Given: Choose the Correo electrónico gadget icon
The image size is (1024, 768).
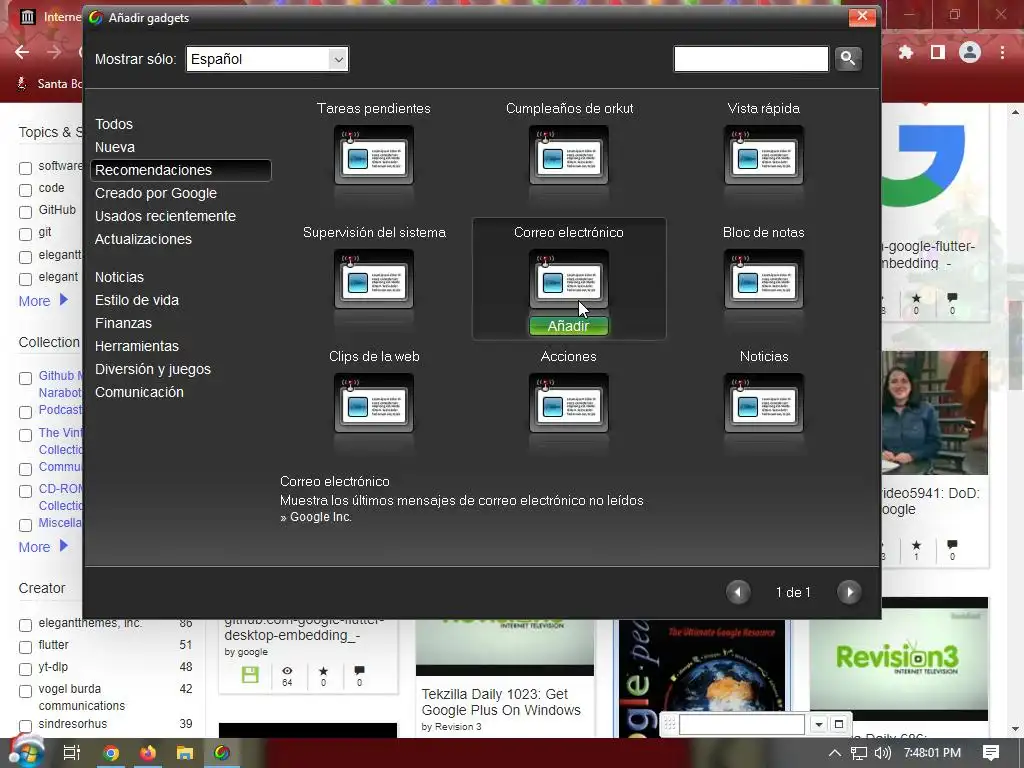Looking at the screenshot, I should click(x=568, y=279).
